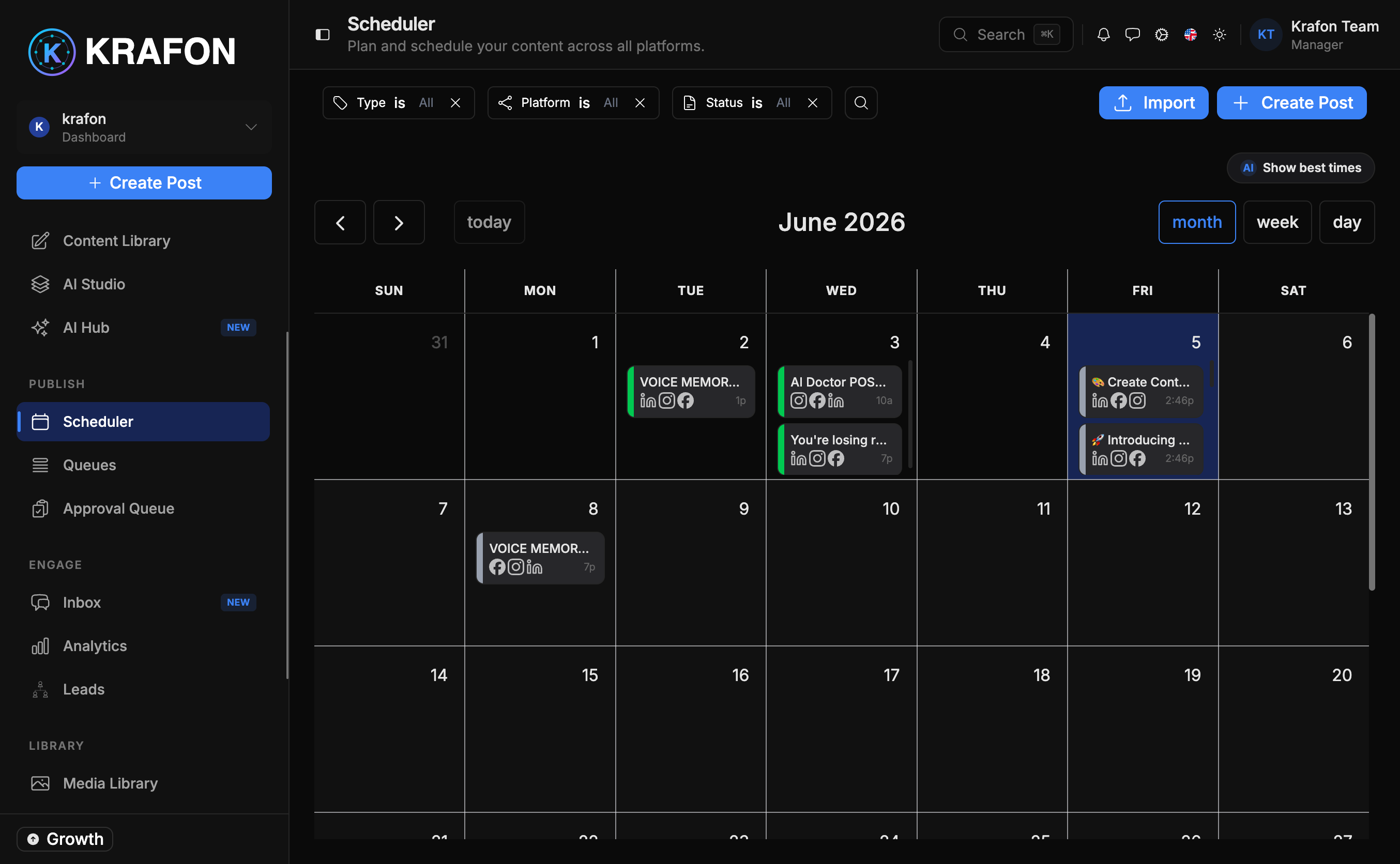
Task: Open the chat messages icon
Action: [1132, 35]
